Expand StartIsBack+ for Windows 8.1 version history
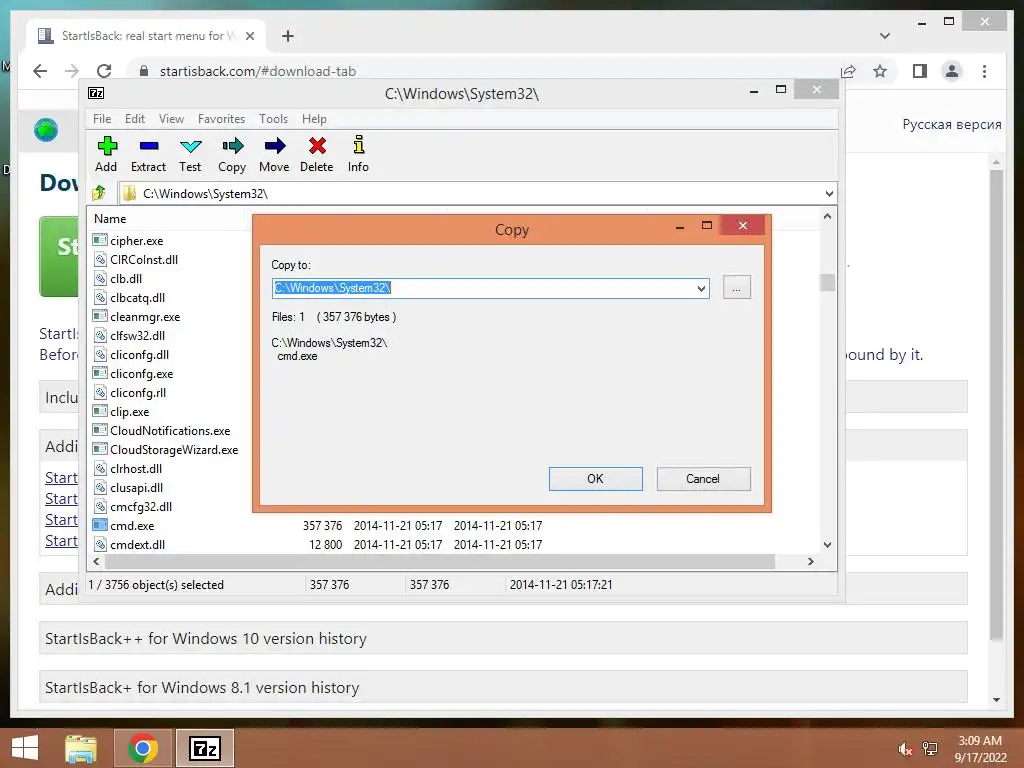1024x768 pixels. click(x=503, y=687)
